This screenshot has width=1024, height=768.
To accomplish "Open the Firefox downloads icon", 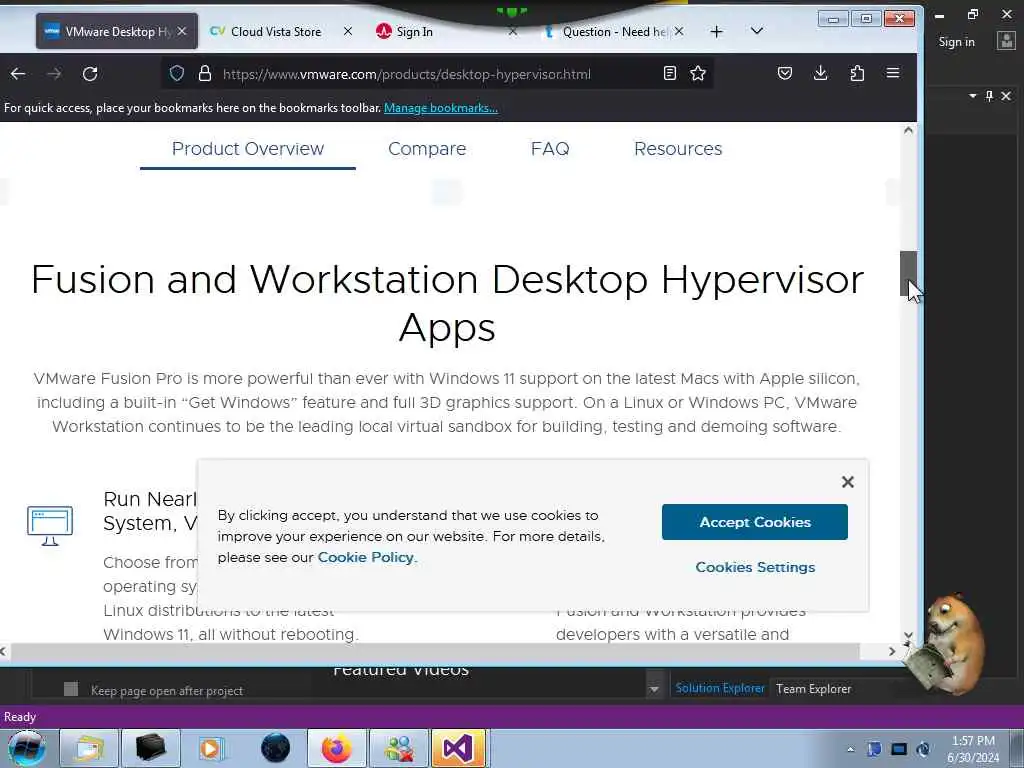I will 821,73.
